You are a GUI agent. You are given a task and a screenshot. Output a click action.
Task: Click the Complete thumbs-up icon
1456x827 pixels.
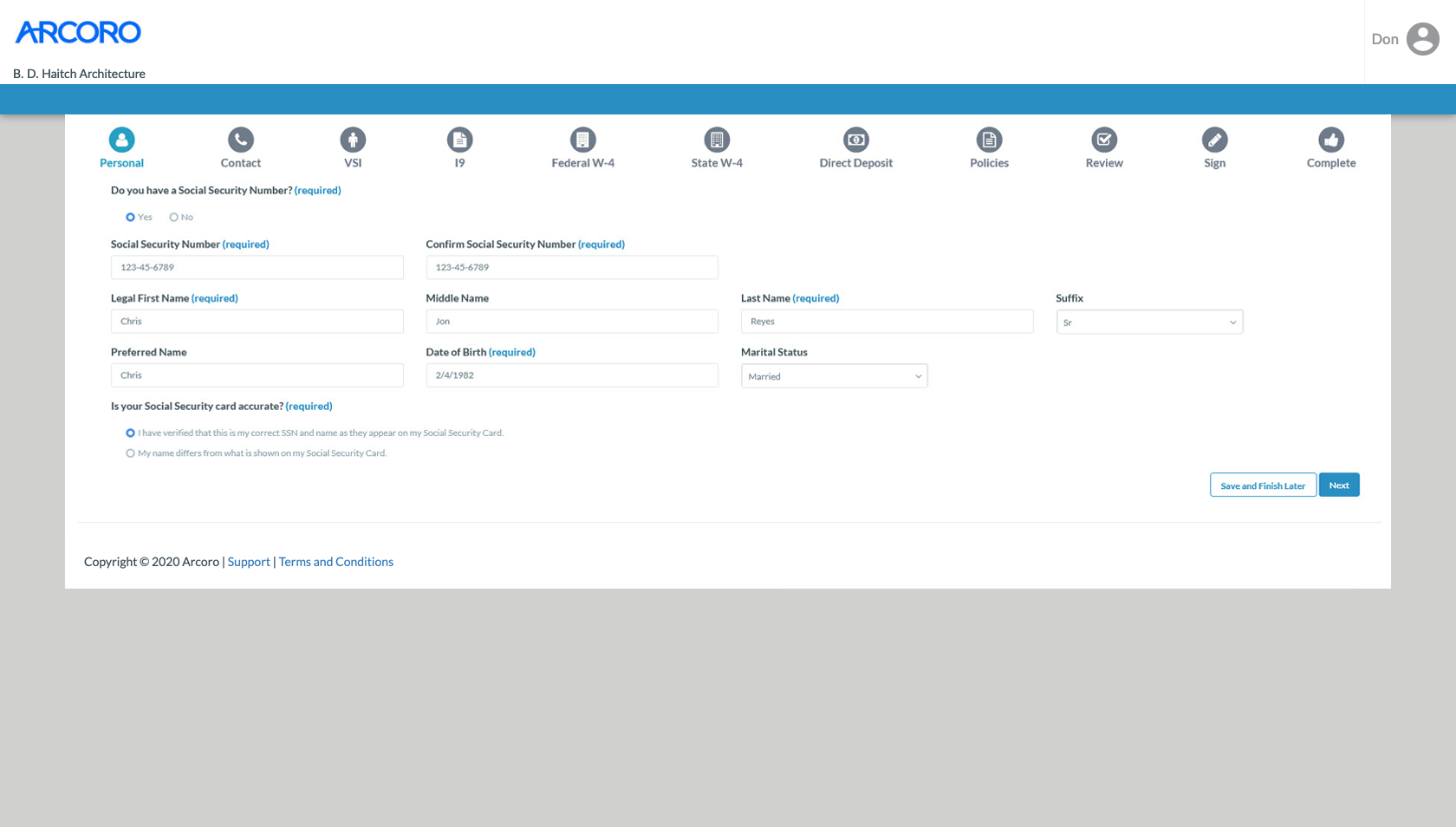click(1330, 140)
